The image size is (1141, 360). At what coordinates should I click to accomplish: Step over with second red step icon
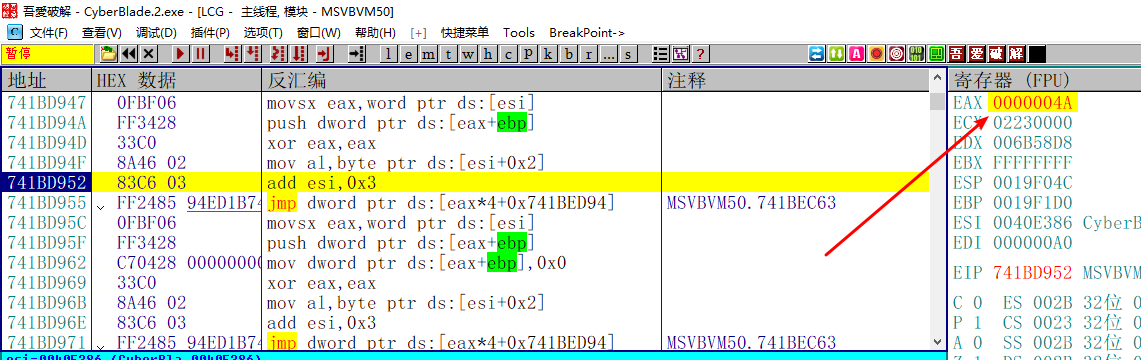253,53
